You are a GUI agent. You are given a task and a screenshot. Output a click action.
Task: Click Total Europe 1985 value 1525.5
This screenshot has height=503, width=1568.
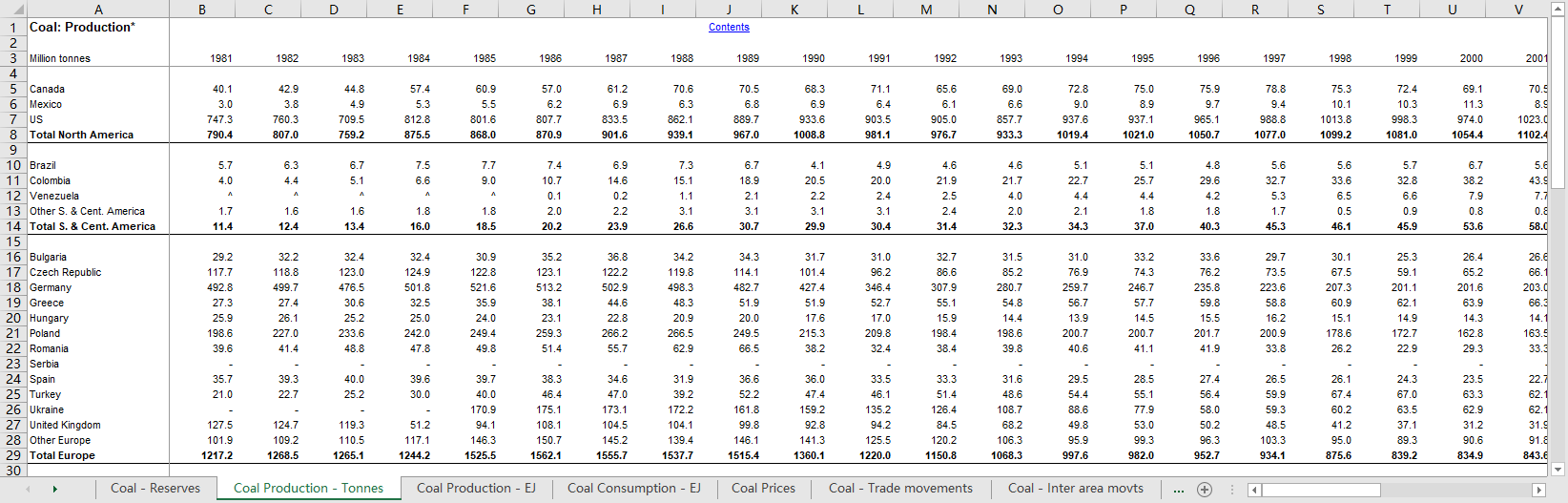pos(480,455)
